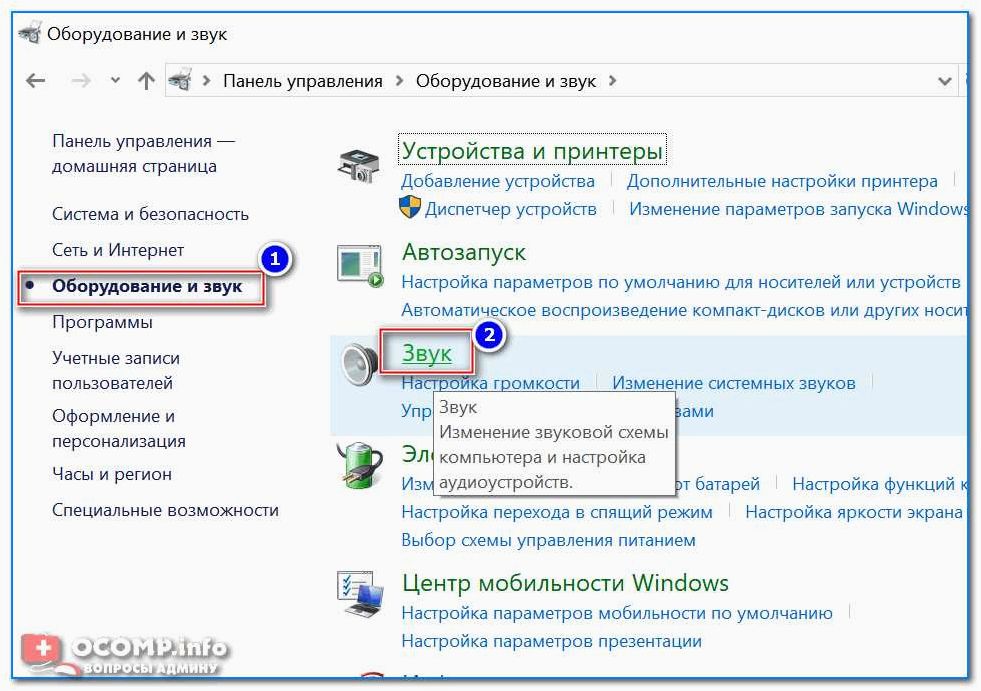Click the power battery plug icon
Screen dimensions: 981x691
point(359,464)
